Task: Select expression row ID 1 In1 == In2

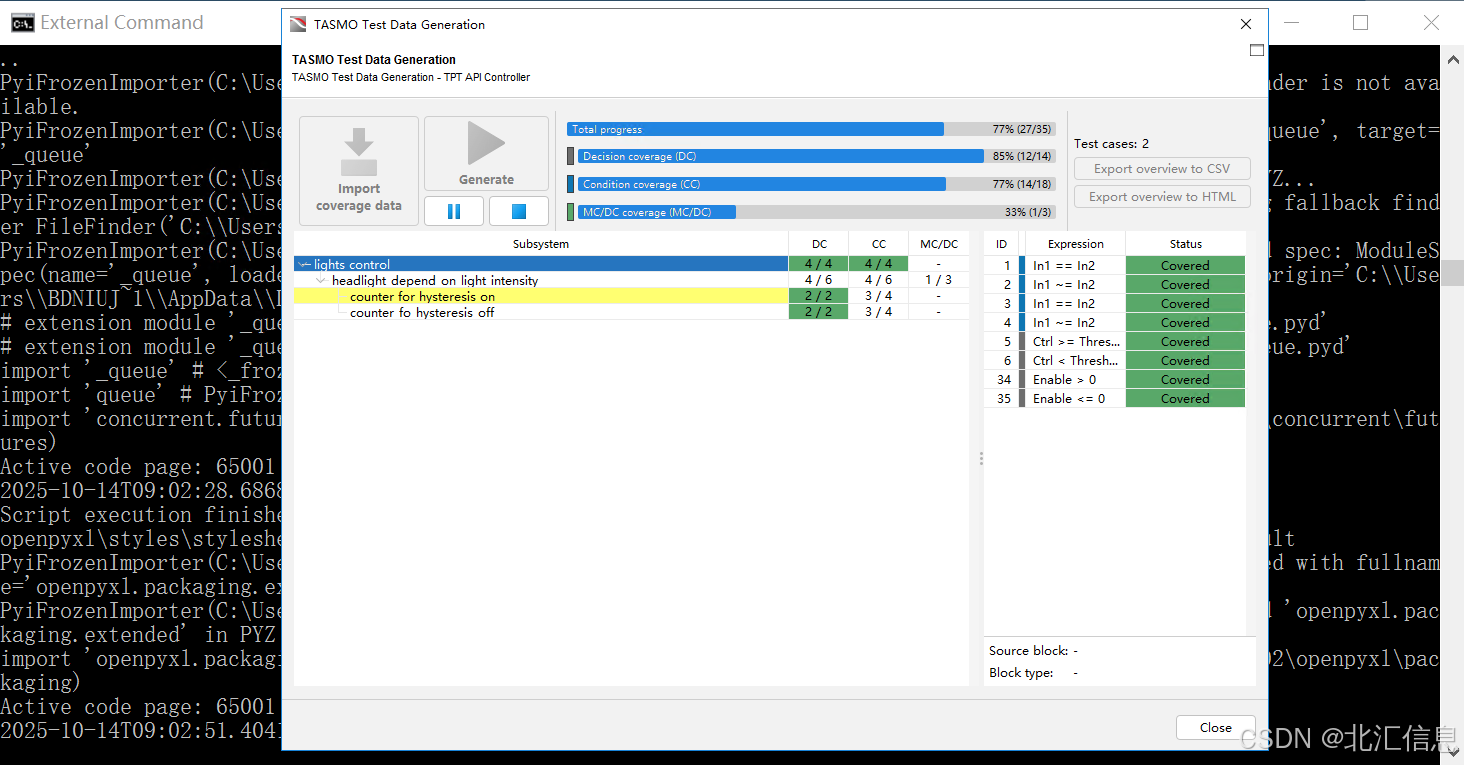Action: (1115, 265)
